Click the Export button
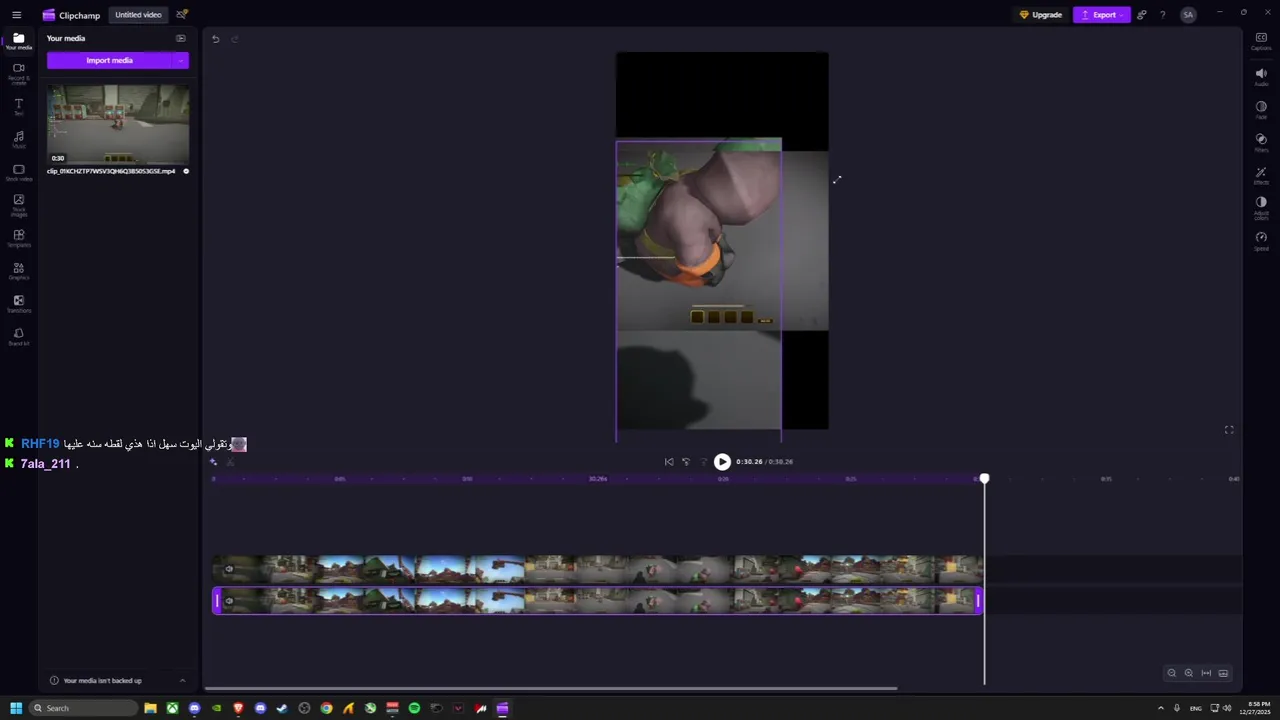This screenshot has height=720, width=1280. (x=1101, y=15)
